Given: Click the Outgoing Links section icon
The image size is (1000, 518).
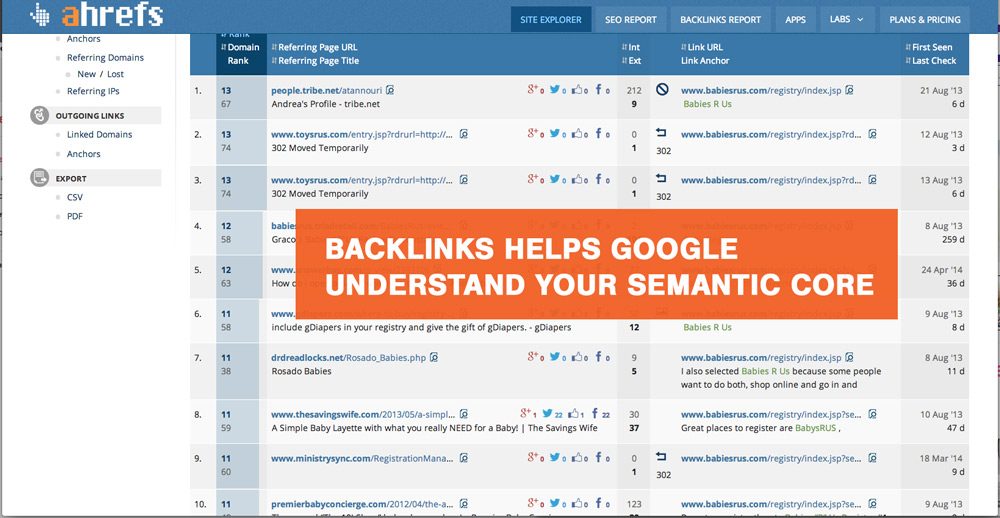Looking at the screenshot, I should click(40, 115).
